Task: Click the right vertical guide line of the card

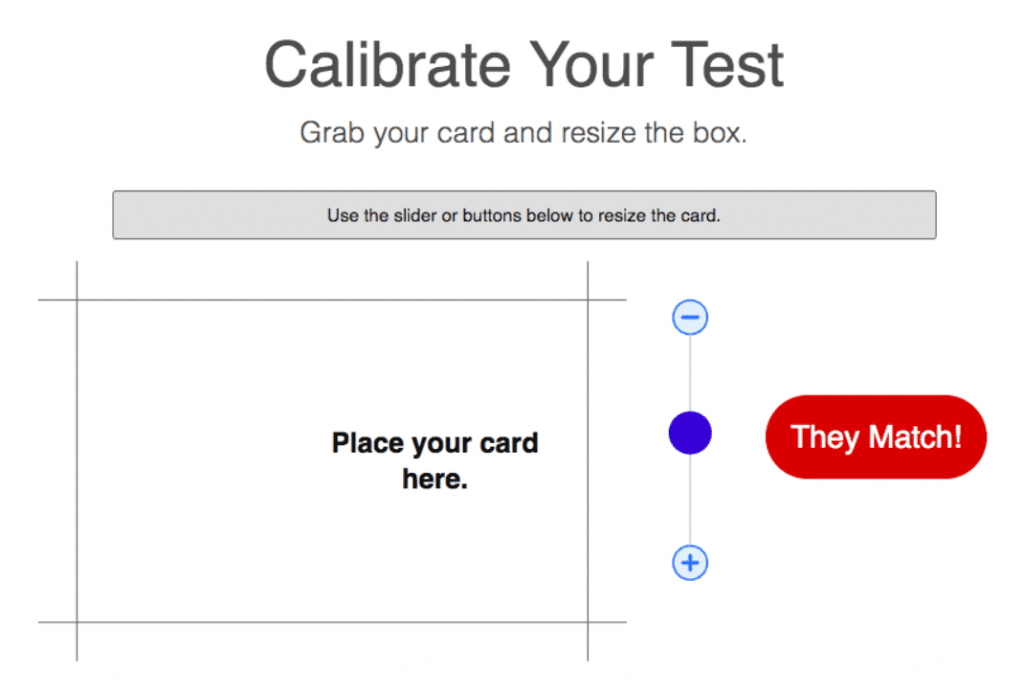Action: point(588,461)
